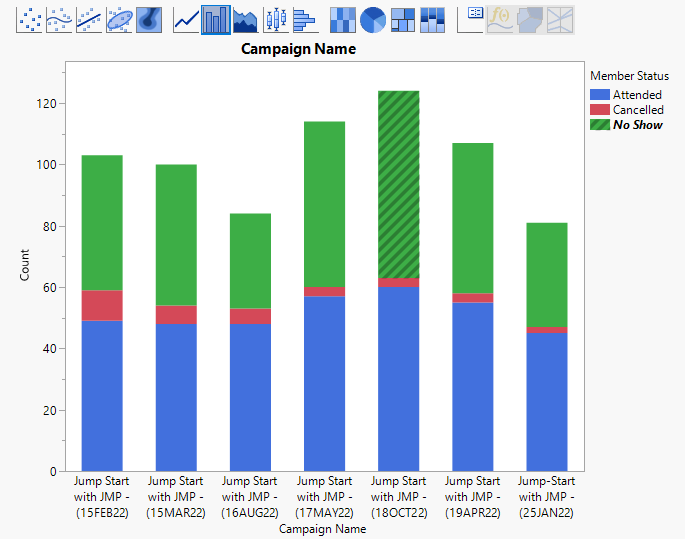Viewport: 685px width, 539px height.
Task: Click the blue Attended legend swatch
Action: [x=600, y=95]
